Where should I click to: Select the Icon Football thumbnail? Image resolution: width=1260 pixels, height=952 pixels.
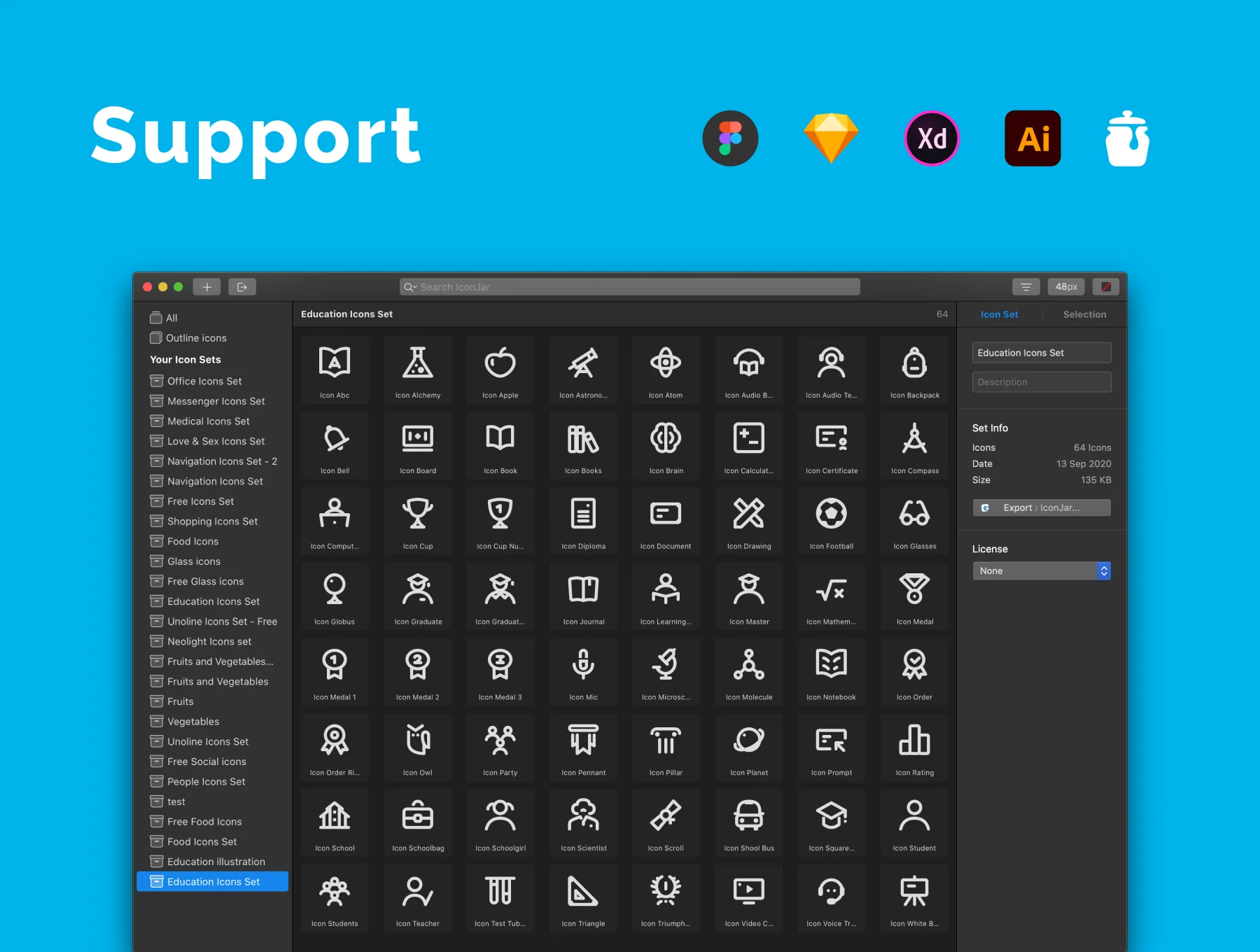click(832, 521)
